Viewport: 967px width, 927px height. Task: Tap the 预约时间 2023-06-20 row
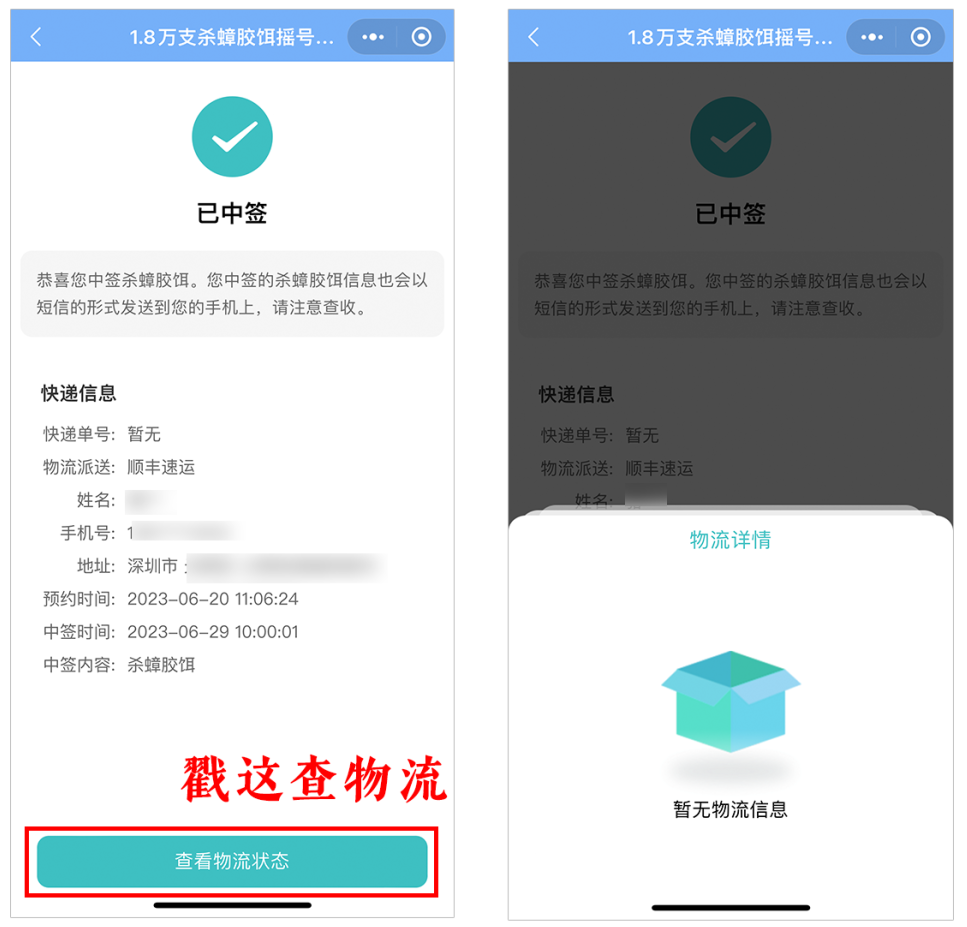[x=171, y=599]
